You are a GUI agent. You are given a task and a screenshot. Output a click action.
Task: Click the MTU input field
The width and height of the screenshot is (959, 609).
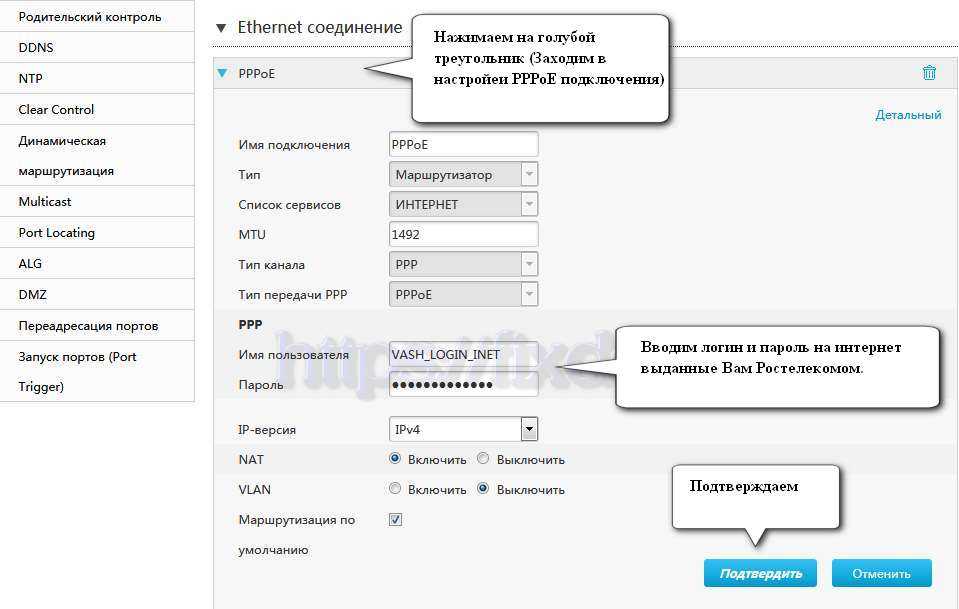[463, 235]
